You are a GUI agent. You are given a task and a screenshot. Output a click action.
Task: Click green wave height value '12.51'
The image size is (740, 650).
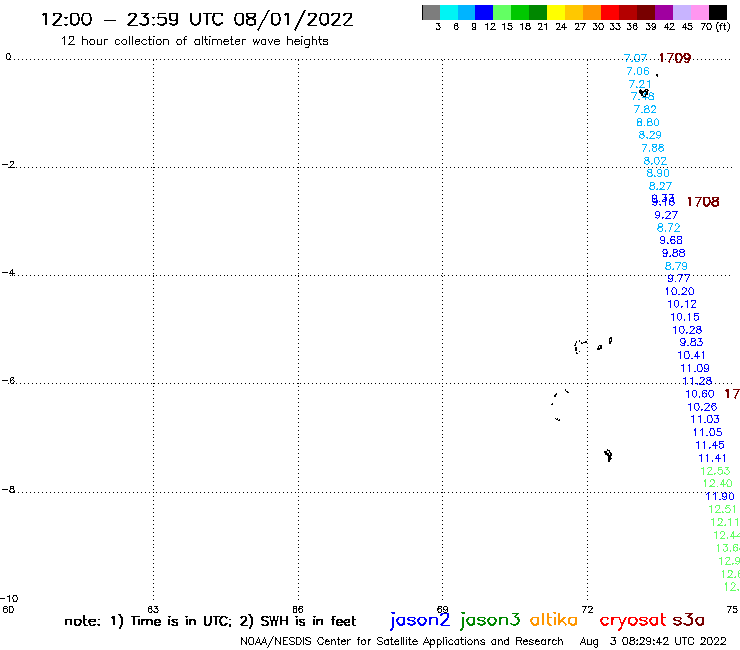tap(723, 509)
